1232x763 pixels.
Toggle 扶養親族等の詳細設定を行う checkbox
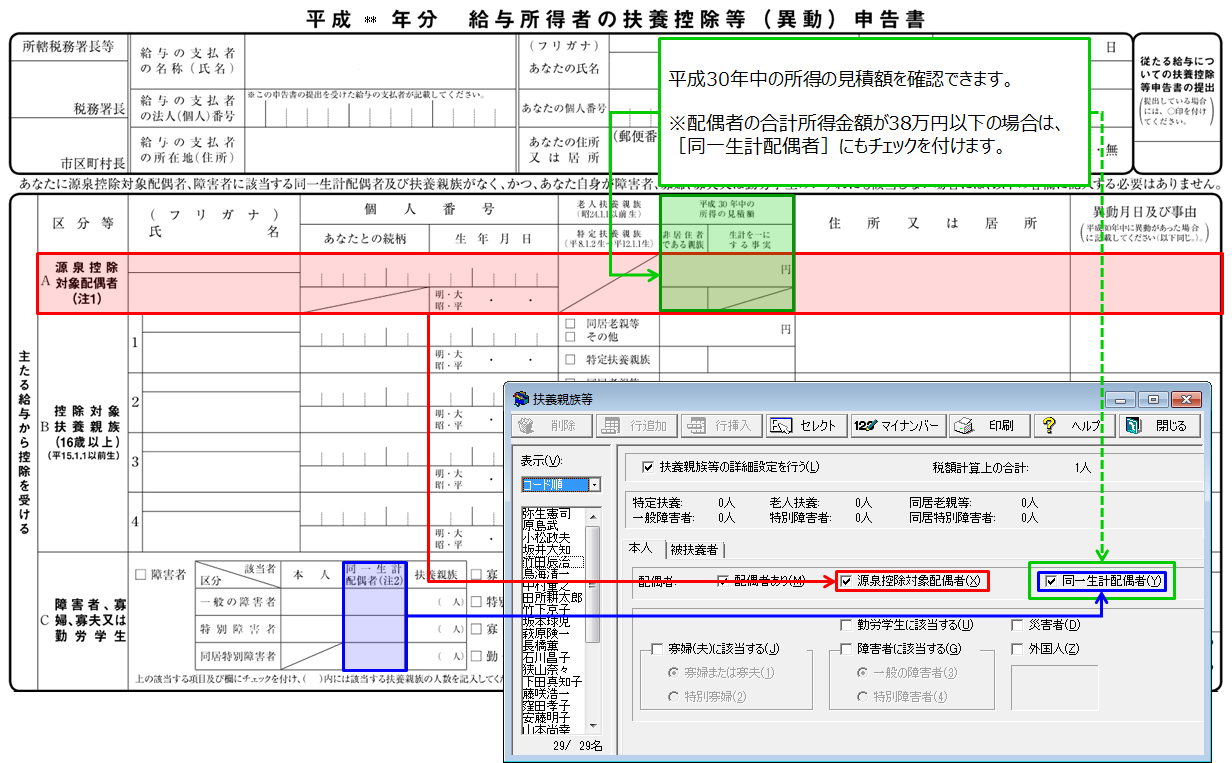click(x=730, y=467)
